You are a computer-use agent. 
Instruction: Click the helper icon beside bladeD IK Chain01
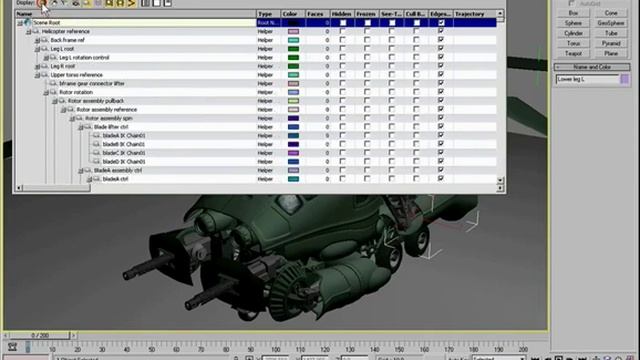point(97,161)
